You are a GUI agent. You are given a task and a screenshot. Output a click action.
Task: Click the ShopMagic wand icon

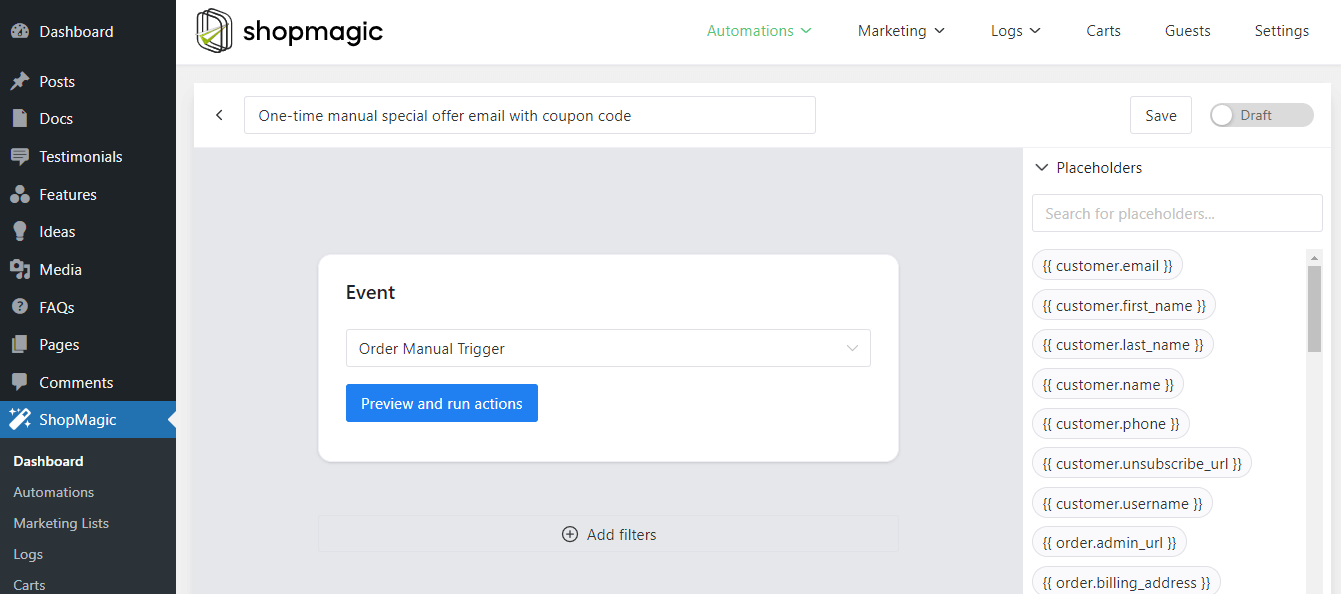pos(19,420)
